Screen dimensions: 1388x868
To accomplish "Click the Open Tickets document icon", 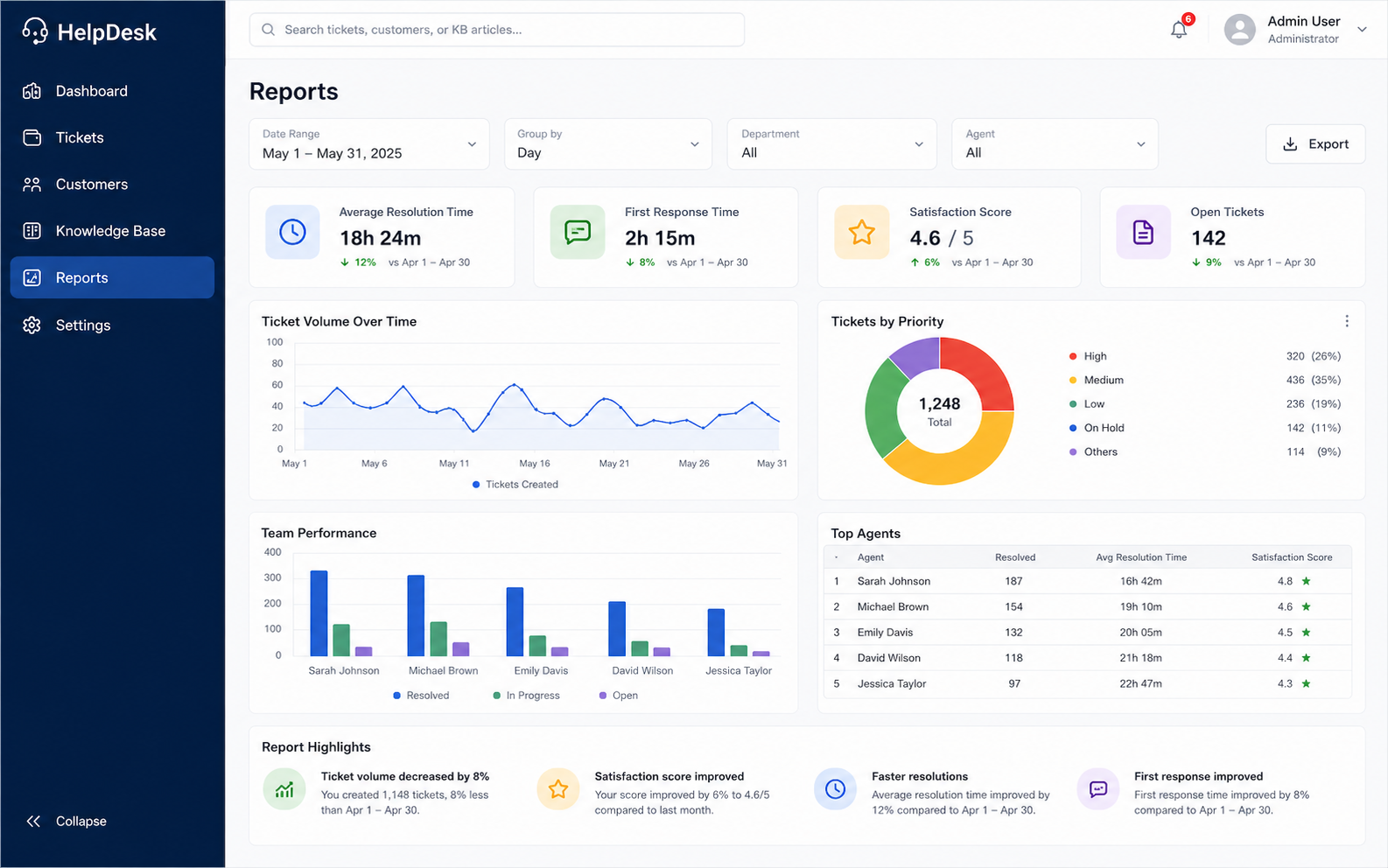I will tap(1143, 232).
